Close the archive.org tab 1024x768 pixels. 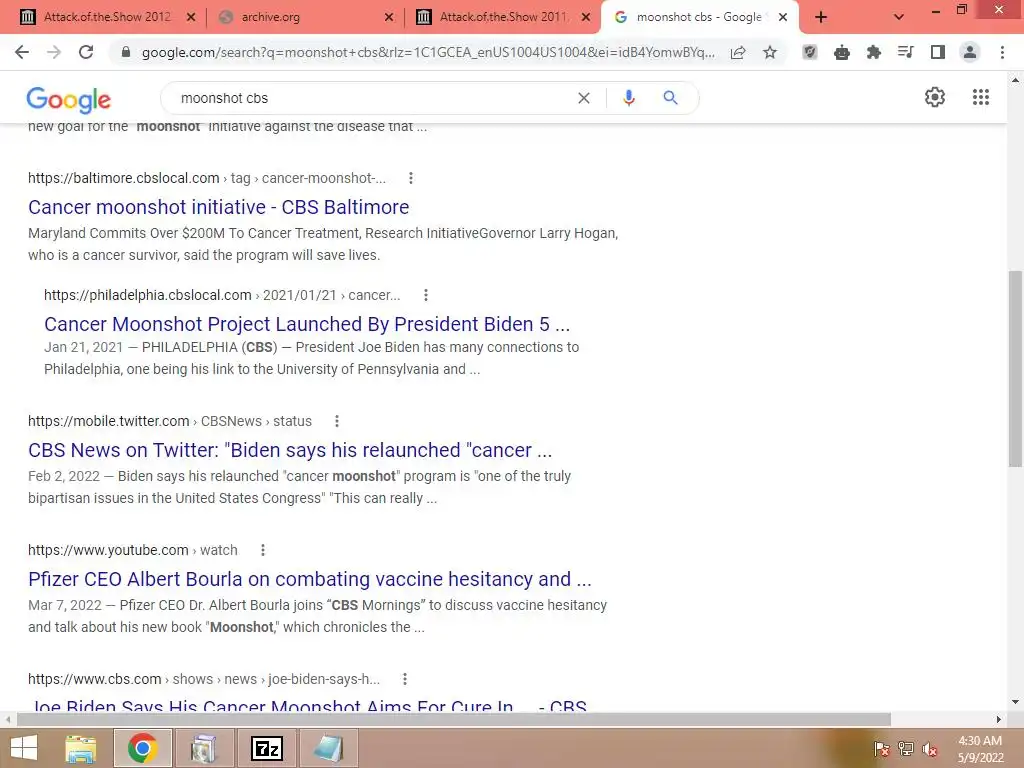pyautogui.click(x=389, y=18)
